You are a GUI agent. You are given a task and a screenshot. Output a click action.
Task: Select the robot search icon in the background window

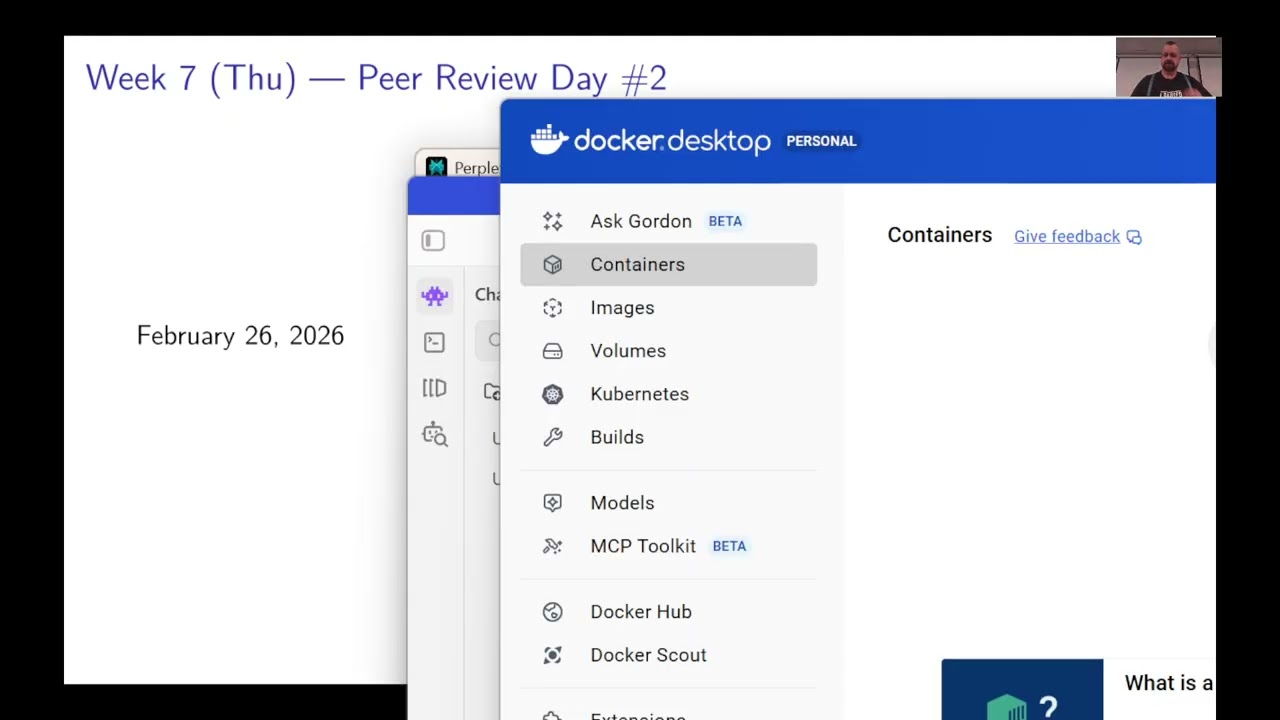click(434, 434)
